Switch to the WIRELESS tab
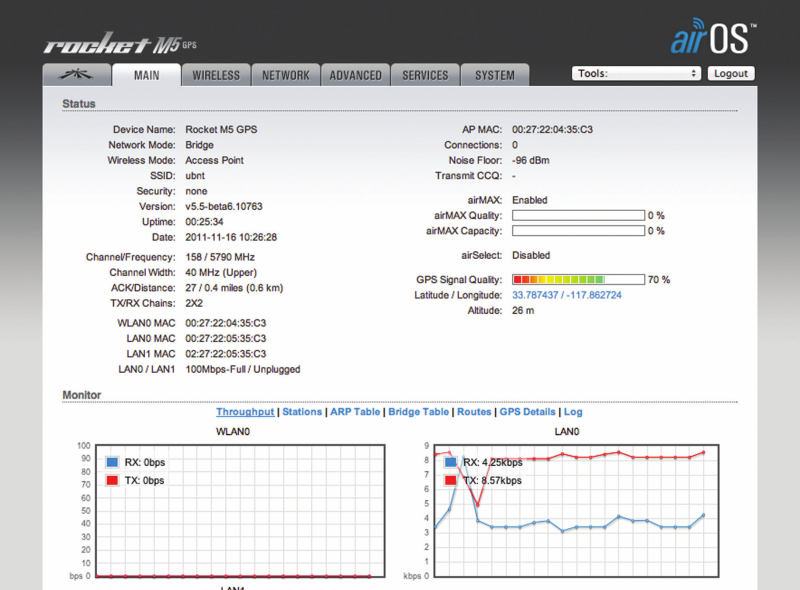The width and height of the screenshot is (800, 590). coord(216,75)
